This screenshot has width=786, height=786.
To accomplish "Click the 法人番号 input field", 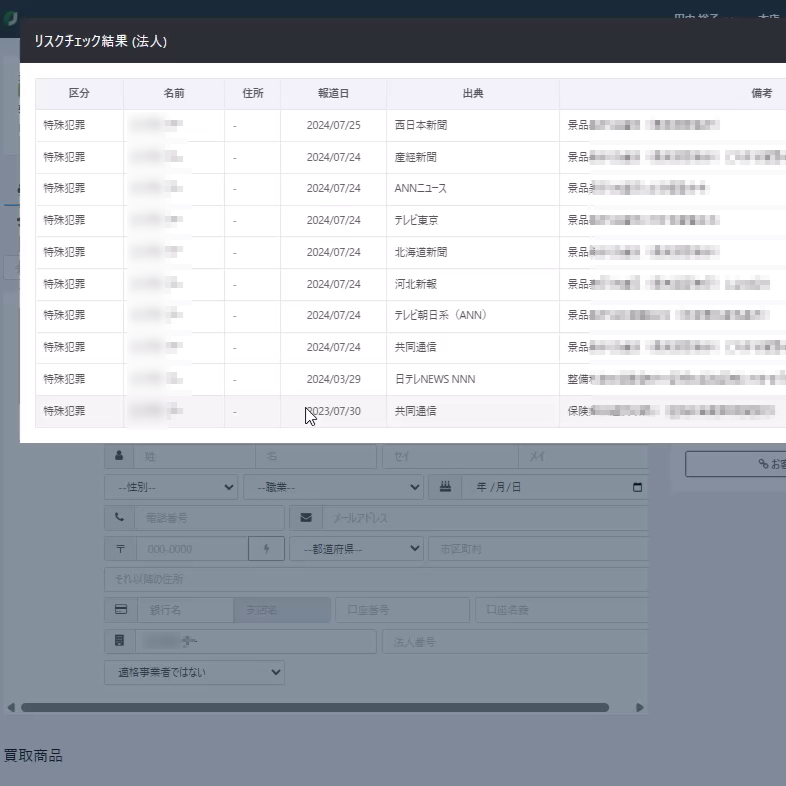I will point(515,642).
